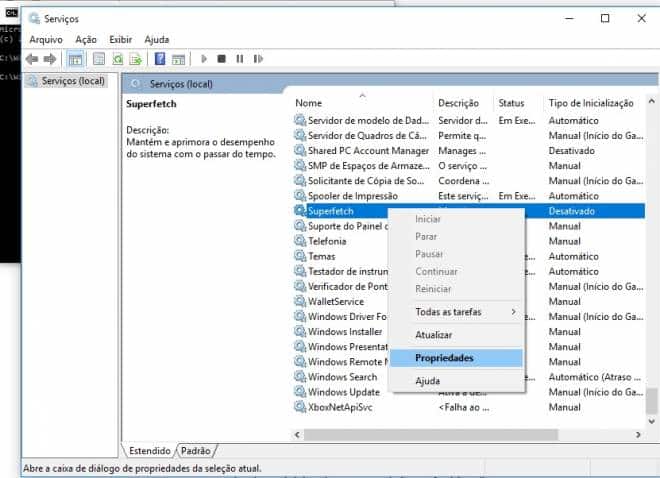This screenshot has width=660, height=478.
Task: Choose Propriedades in the context menu
Action: pyautogui.click(x=456, y=358)
